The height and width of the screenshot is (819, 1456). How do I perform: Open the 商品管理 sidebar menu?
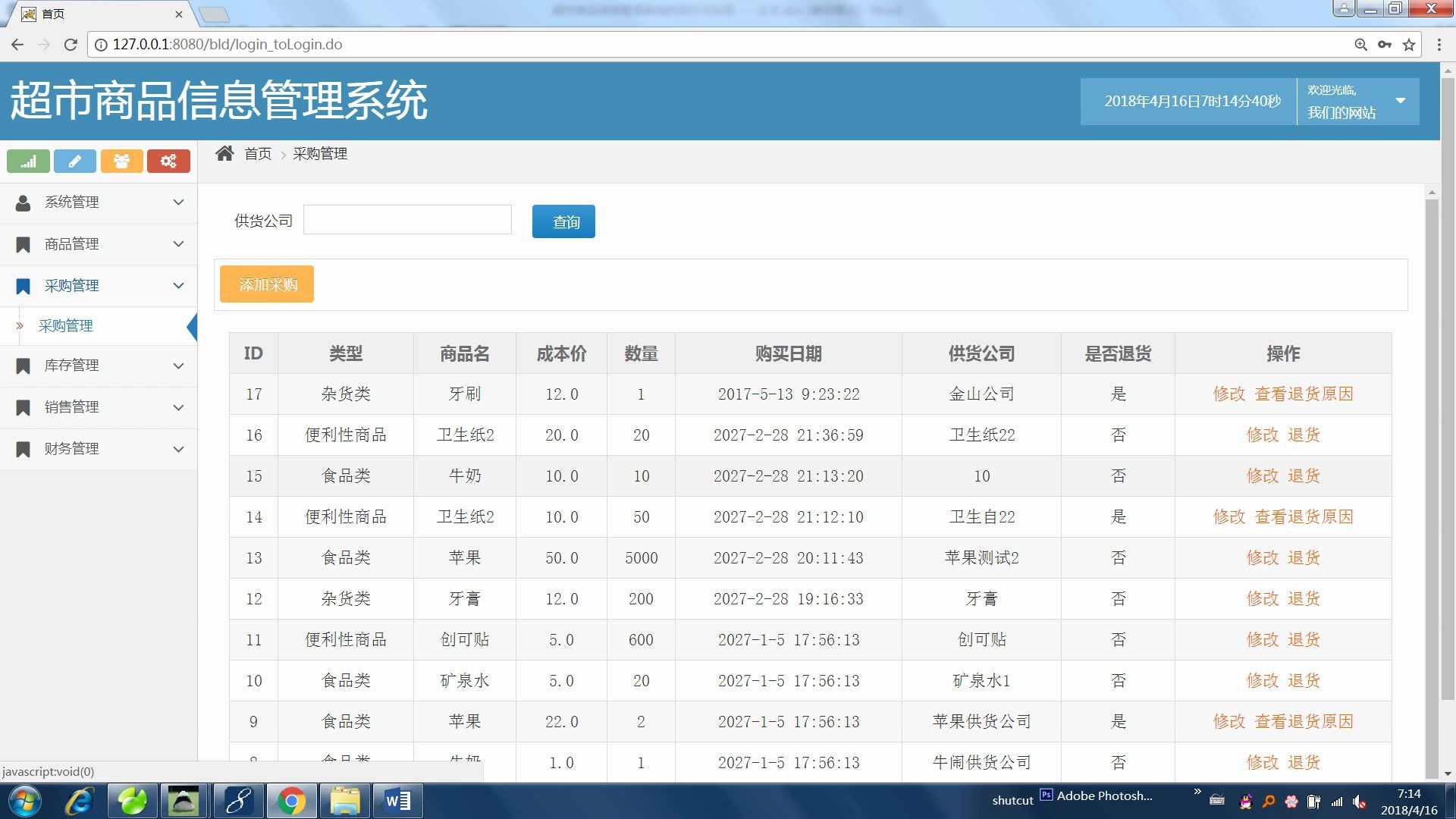[99, 244]
